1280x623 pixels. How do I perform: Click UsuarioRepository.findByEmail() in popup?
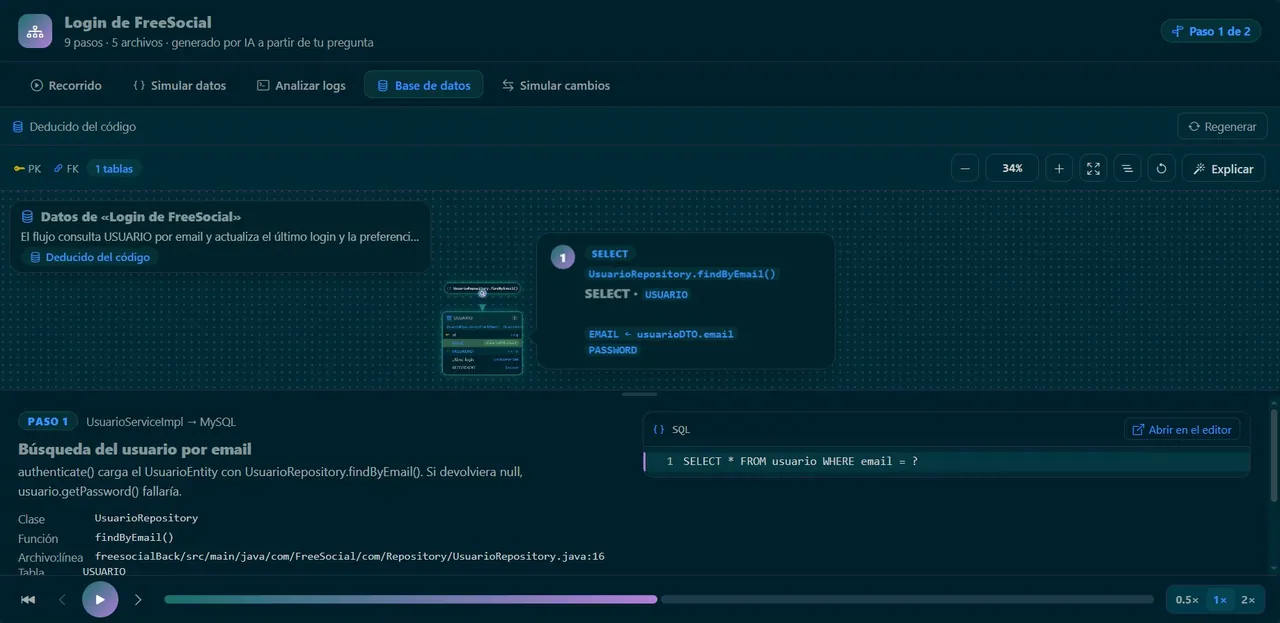(x=682, y=273)
